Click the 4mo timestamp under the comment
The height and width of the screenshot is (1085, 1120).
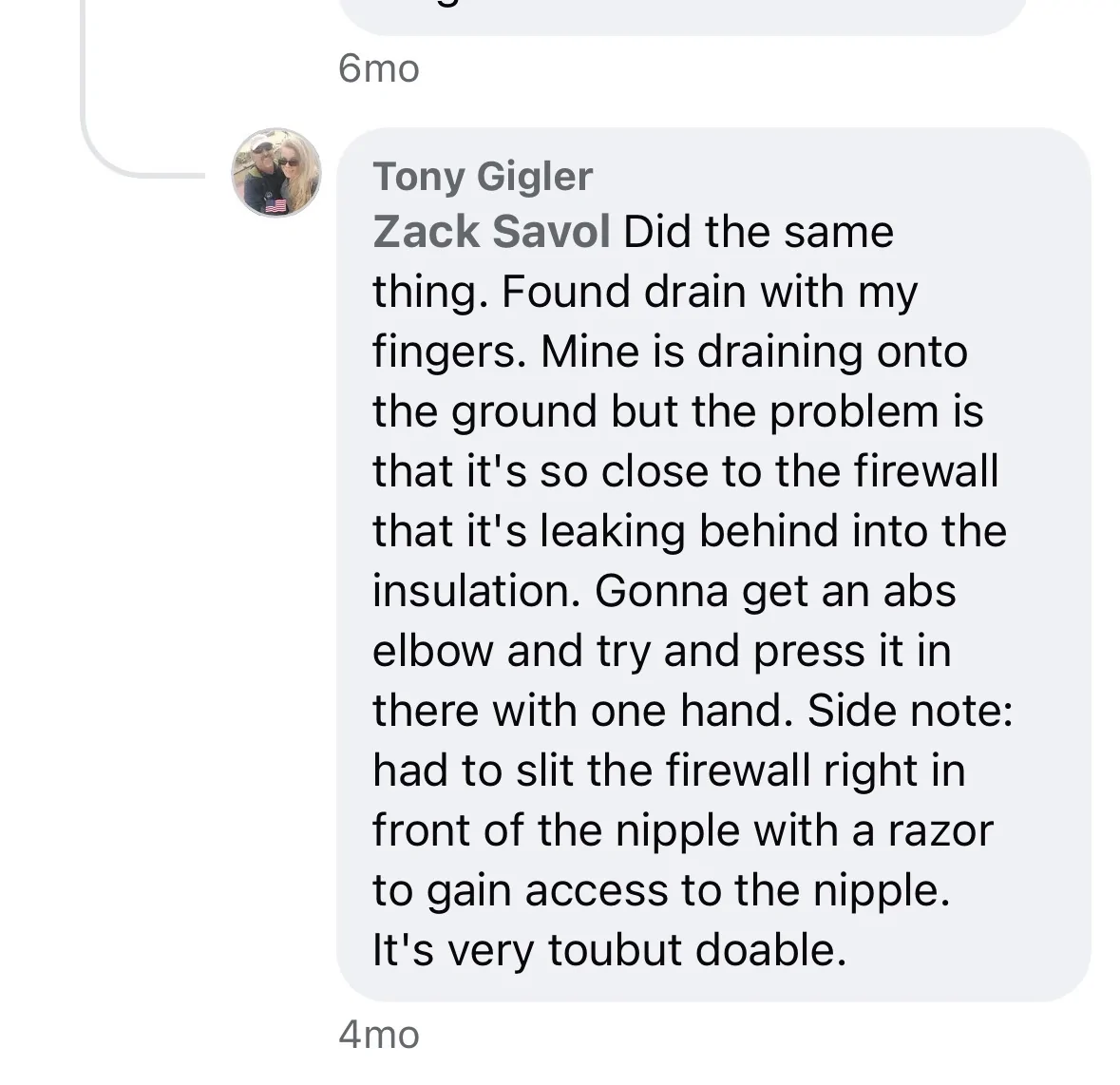tap(379, 1035)
